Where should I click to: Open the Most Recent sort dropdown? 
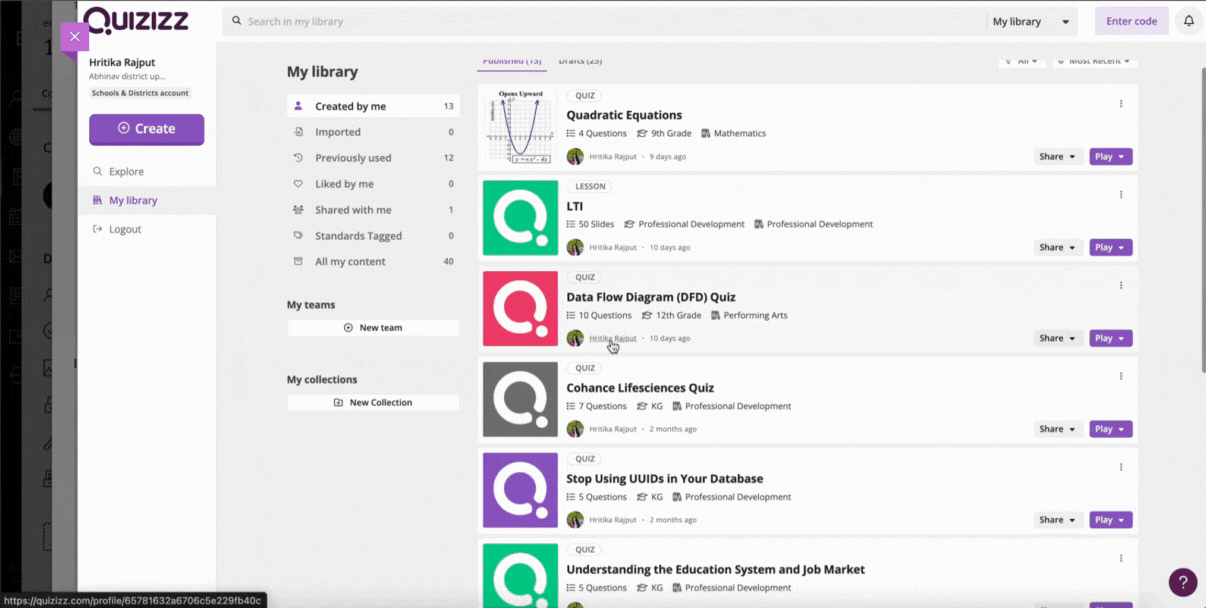click(1096, 61)
